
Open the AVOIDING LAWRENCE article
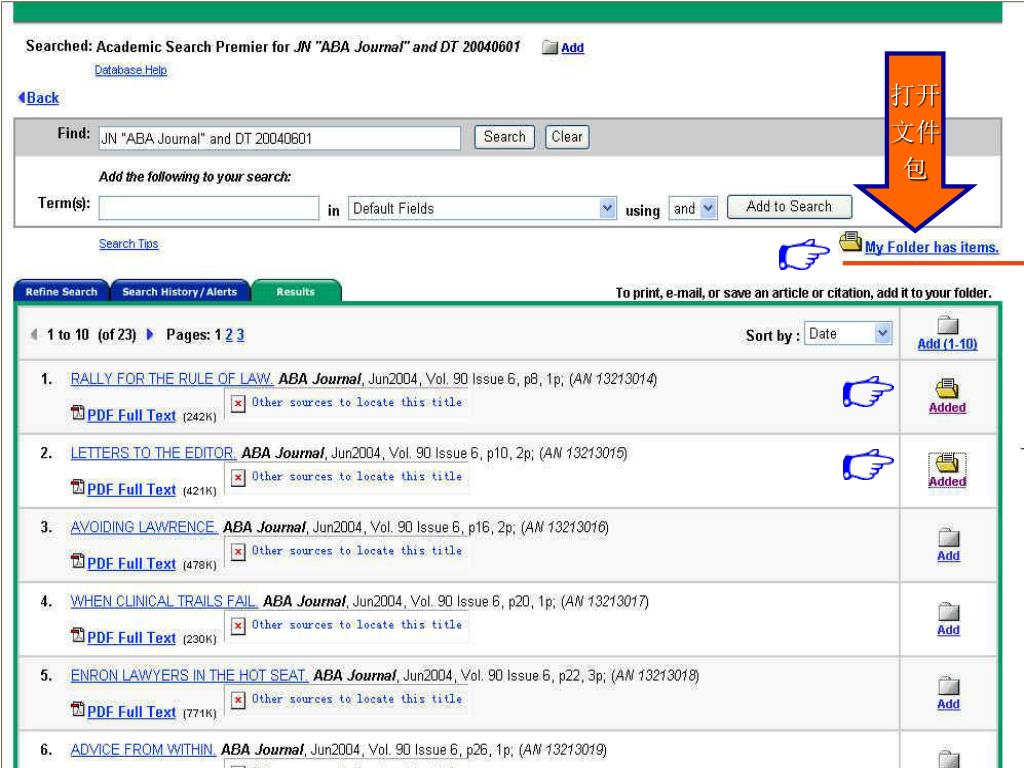click(144, 527)
